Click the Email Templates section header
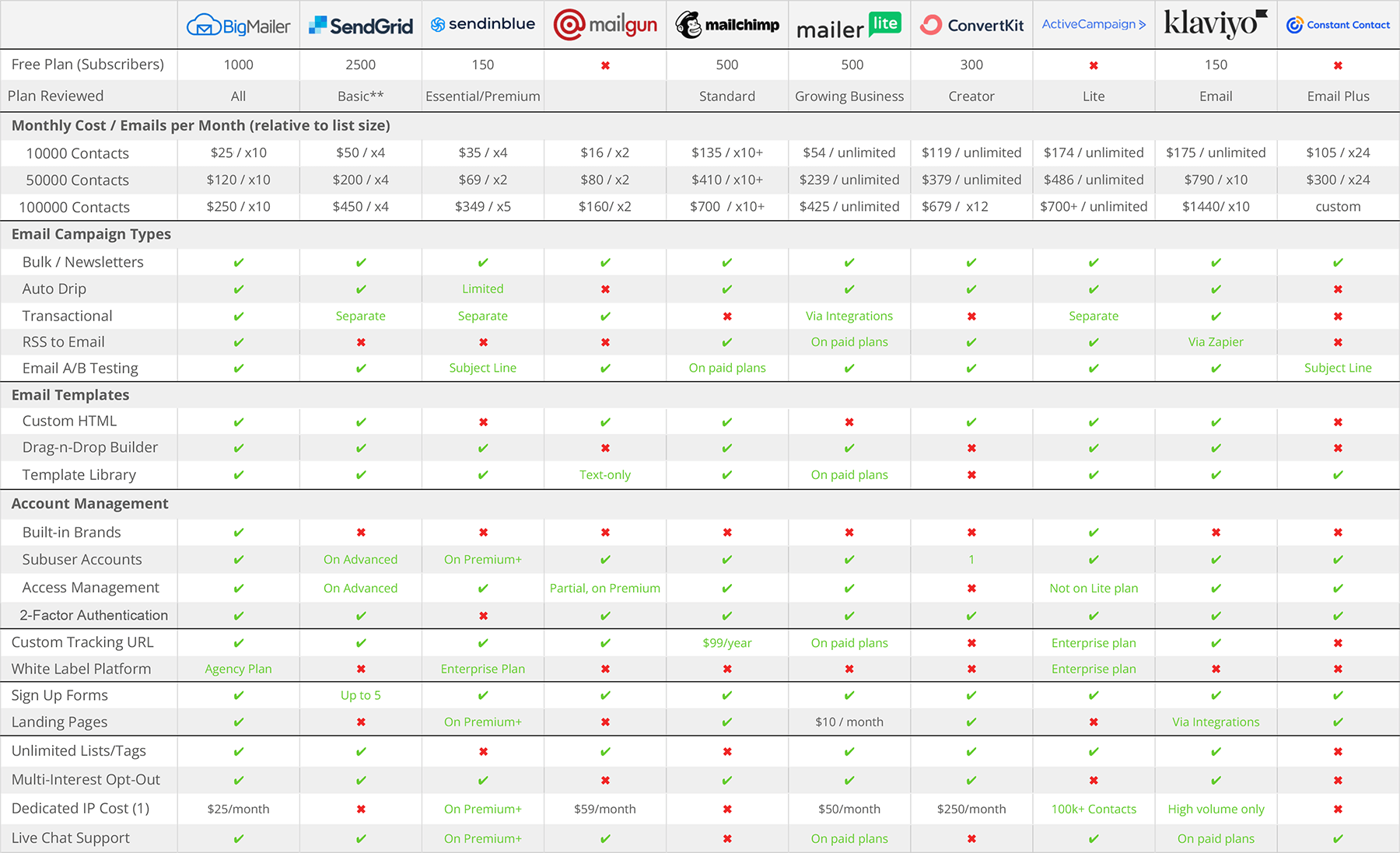This screenshot has height=853, width=1400. point(70,395)
